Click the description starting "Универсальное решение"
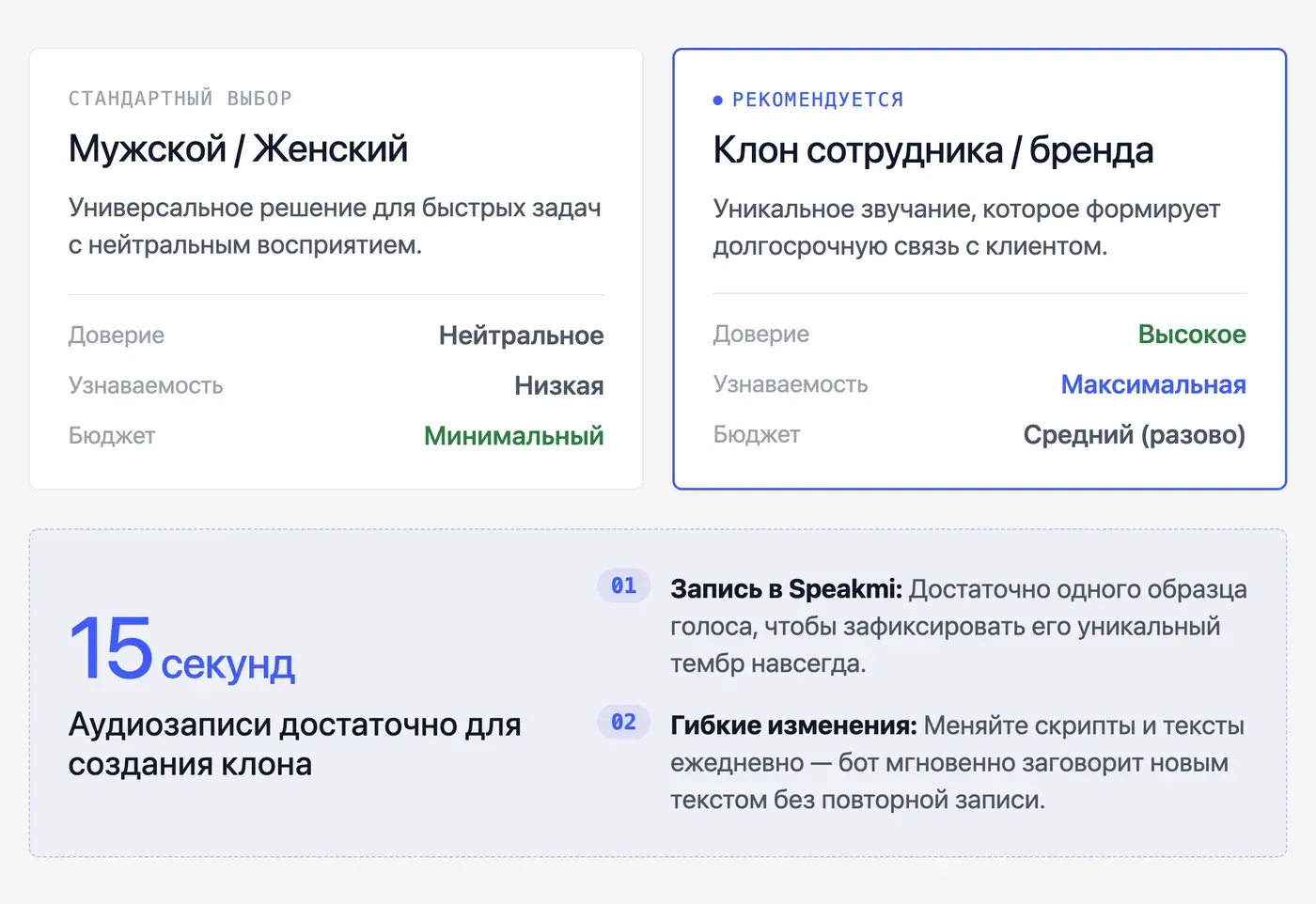Image resolution: width=1316 pixels, height=904 pixels. tap(335, 226)
